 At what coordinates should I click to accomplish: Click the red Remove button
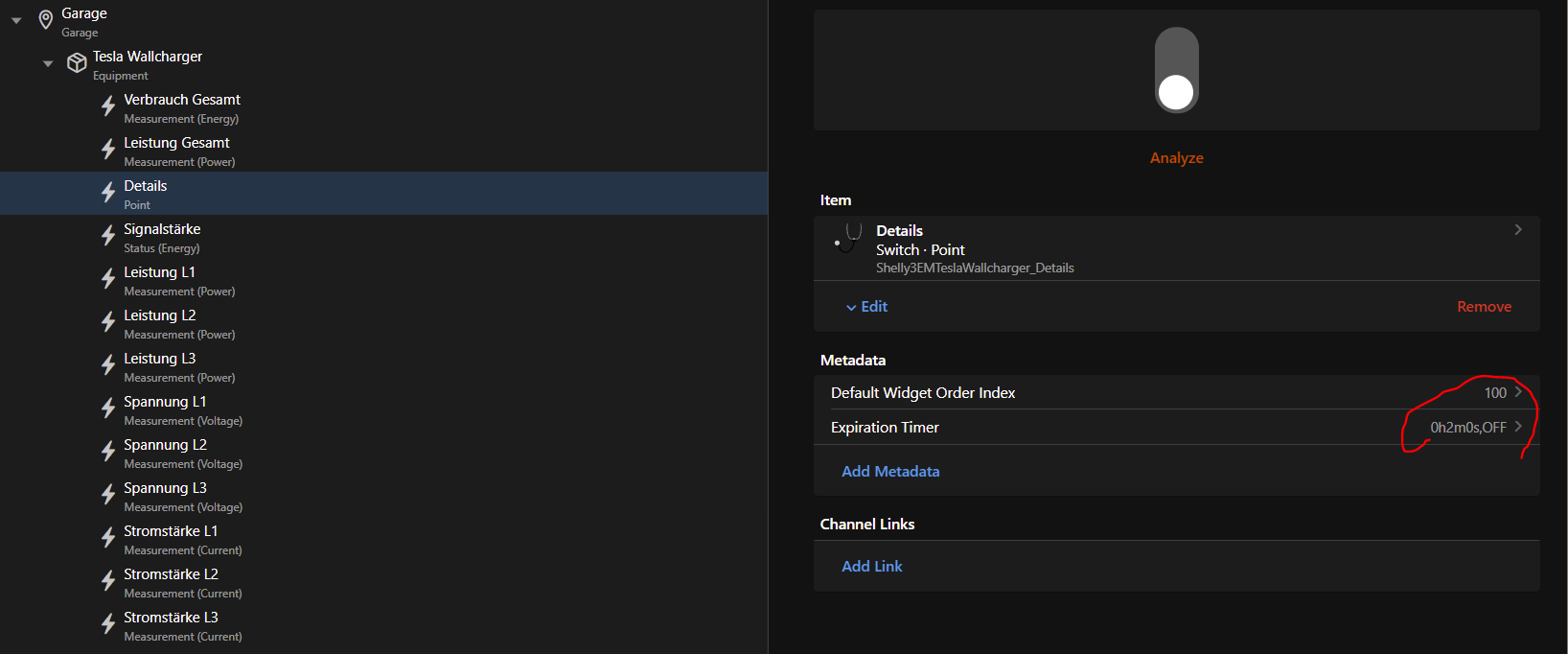click(1483, 307)
